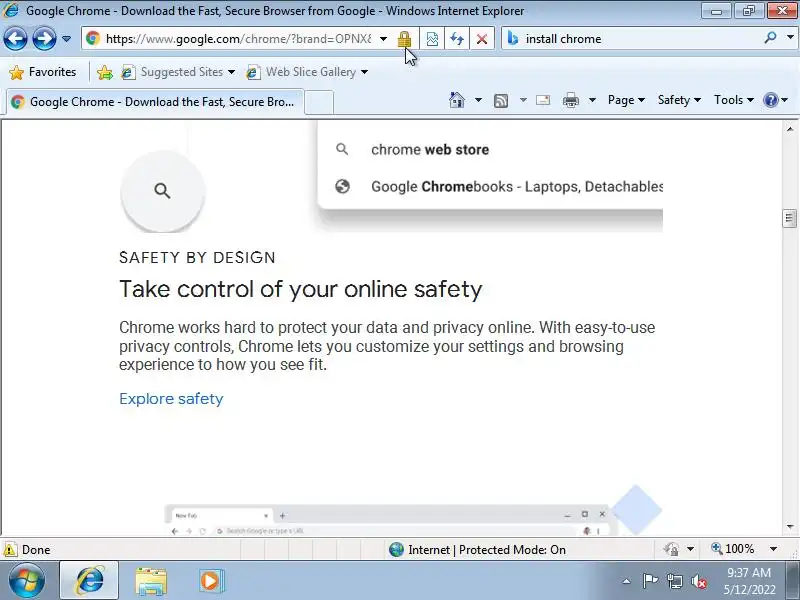Follow the Explore safety link

pos(171,398)
